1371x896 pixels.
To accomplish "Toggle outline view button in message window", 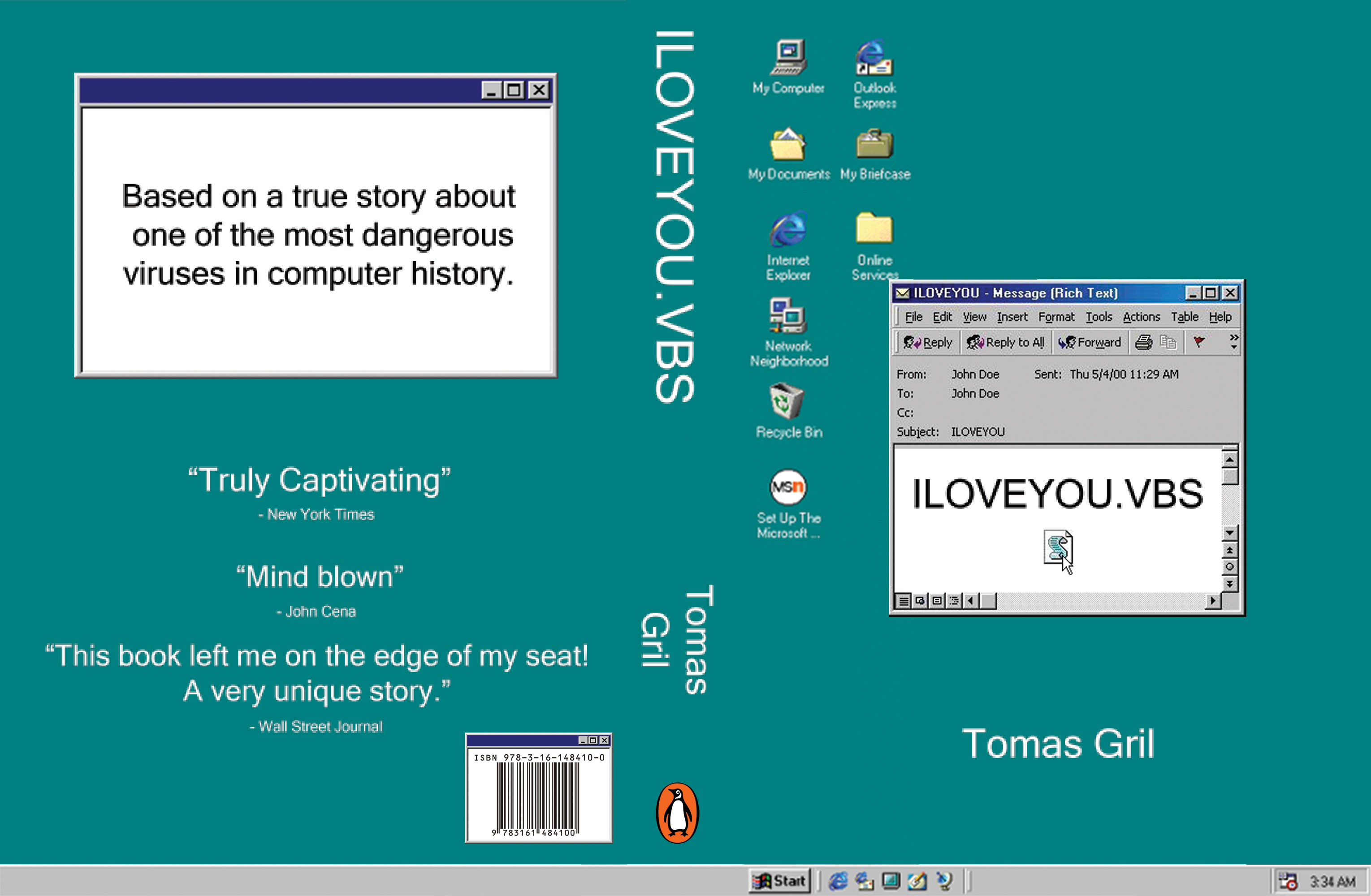I will 954,601.
